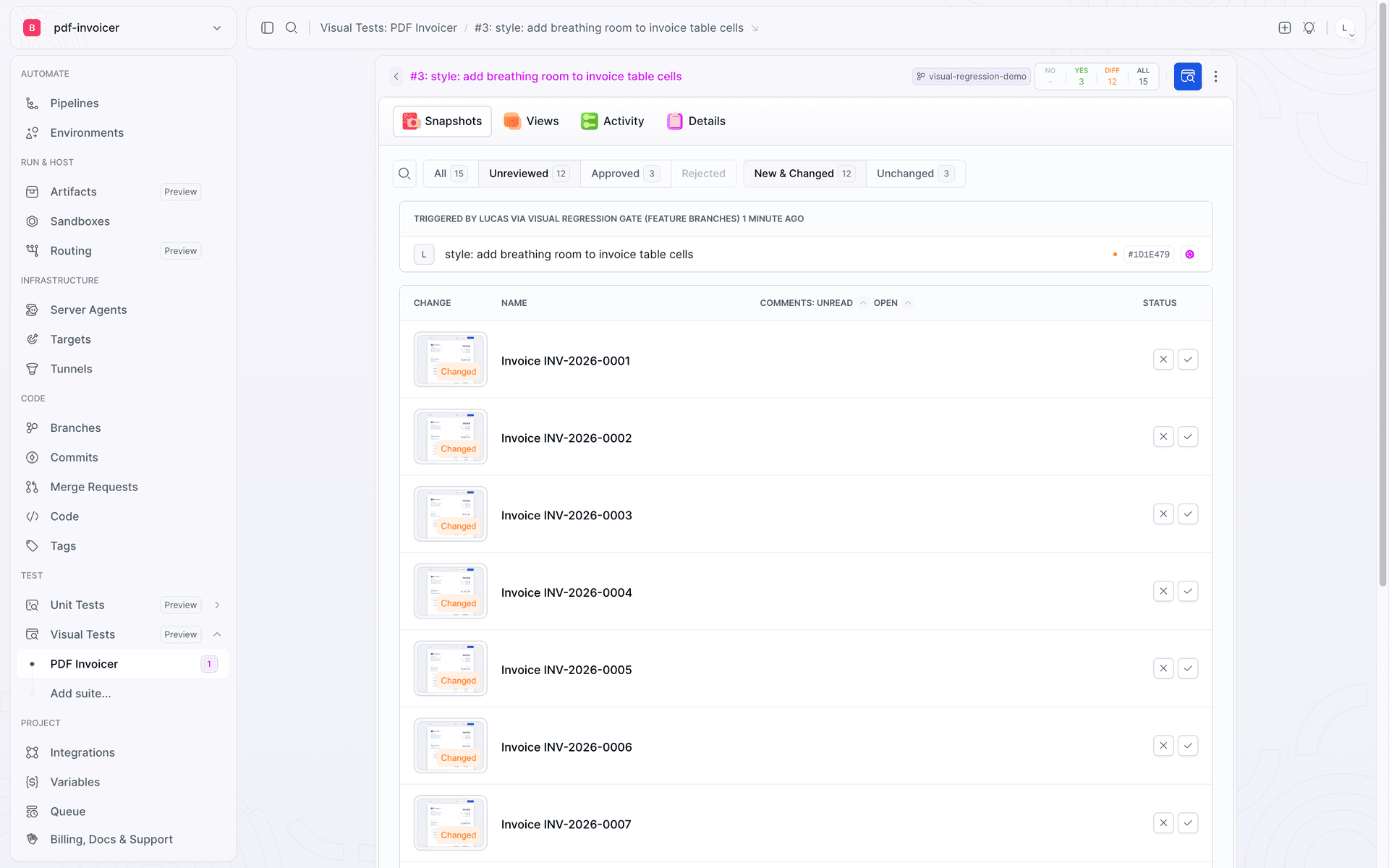Open the user avatar menu

1345,28
